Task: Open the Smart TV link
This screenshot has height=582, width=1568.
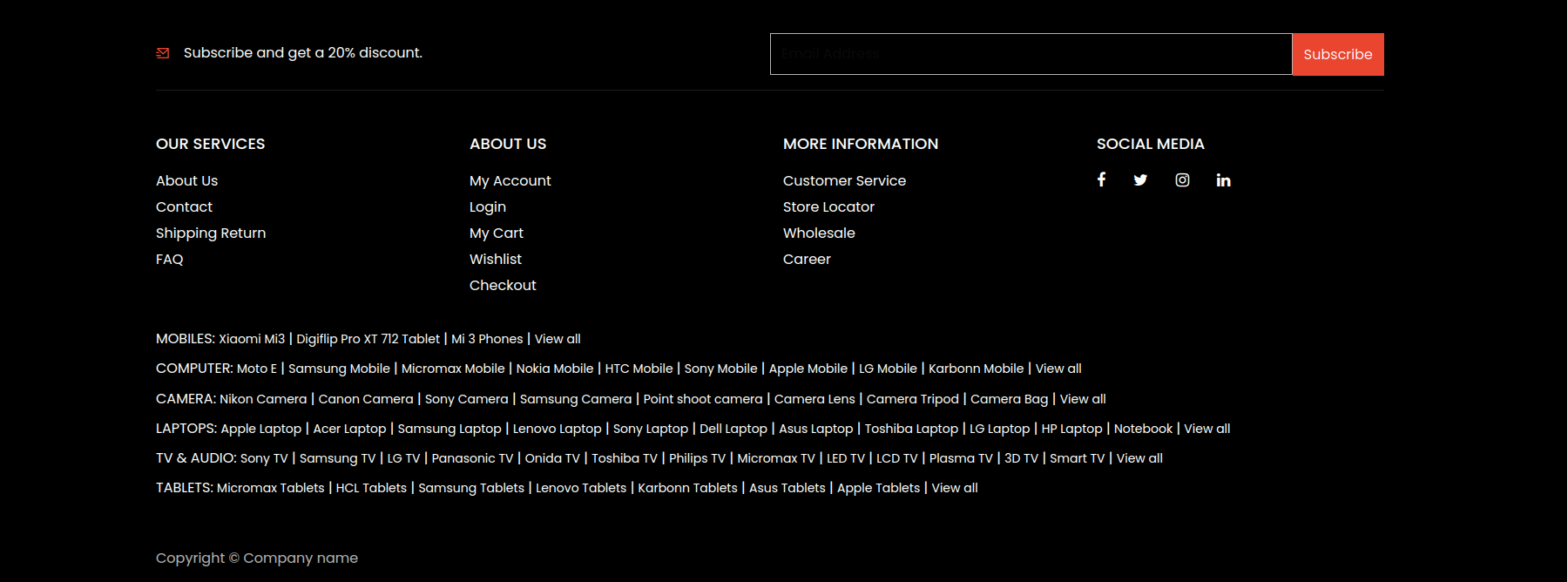Action: [x=1077, y=458]
